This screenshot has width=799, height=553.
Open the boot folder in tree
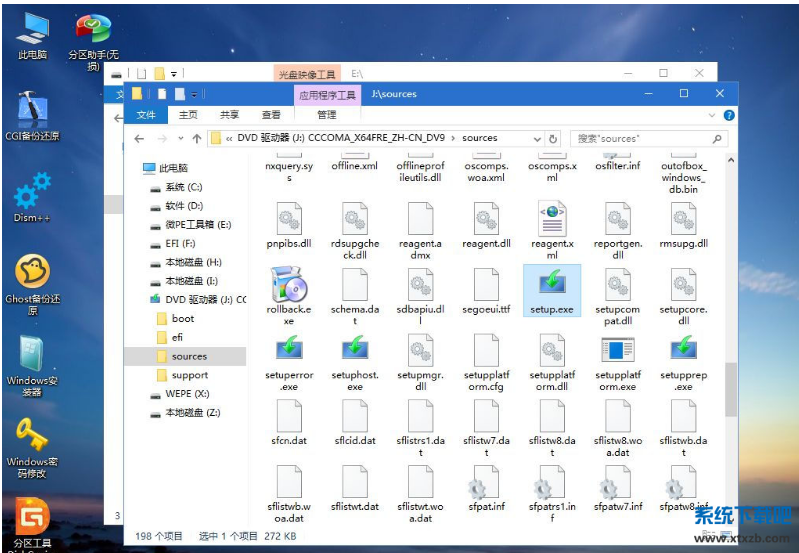[176, 319]
